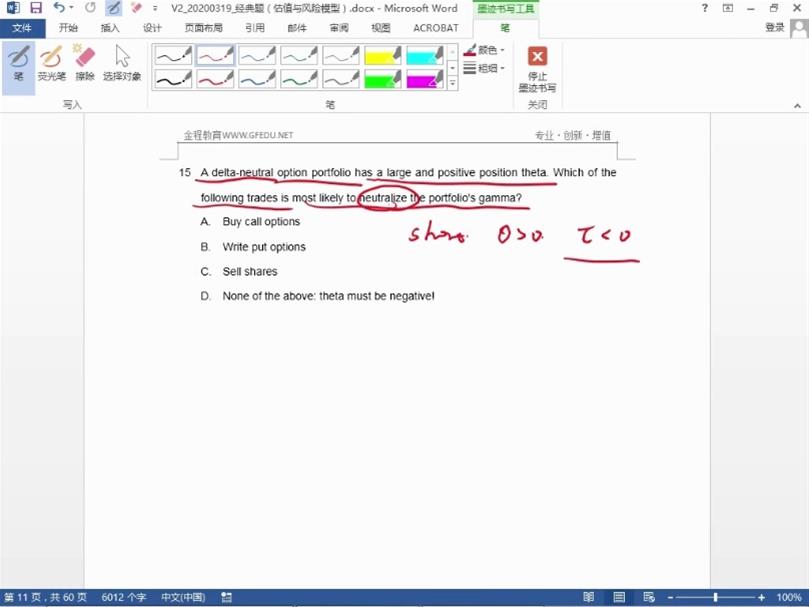
Task: Click 停止墨迹书写 to stop inking
Action: [x=537, y=69]
